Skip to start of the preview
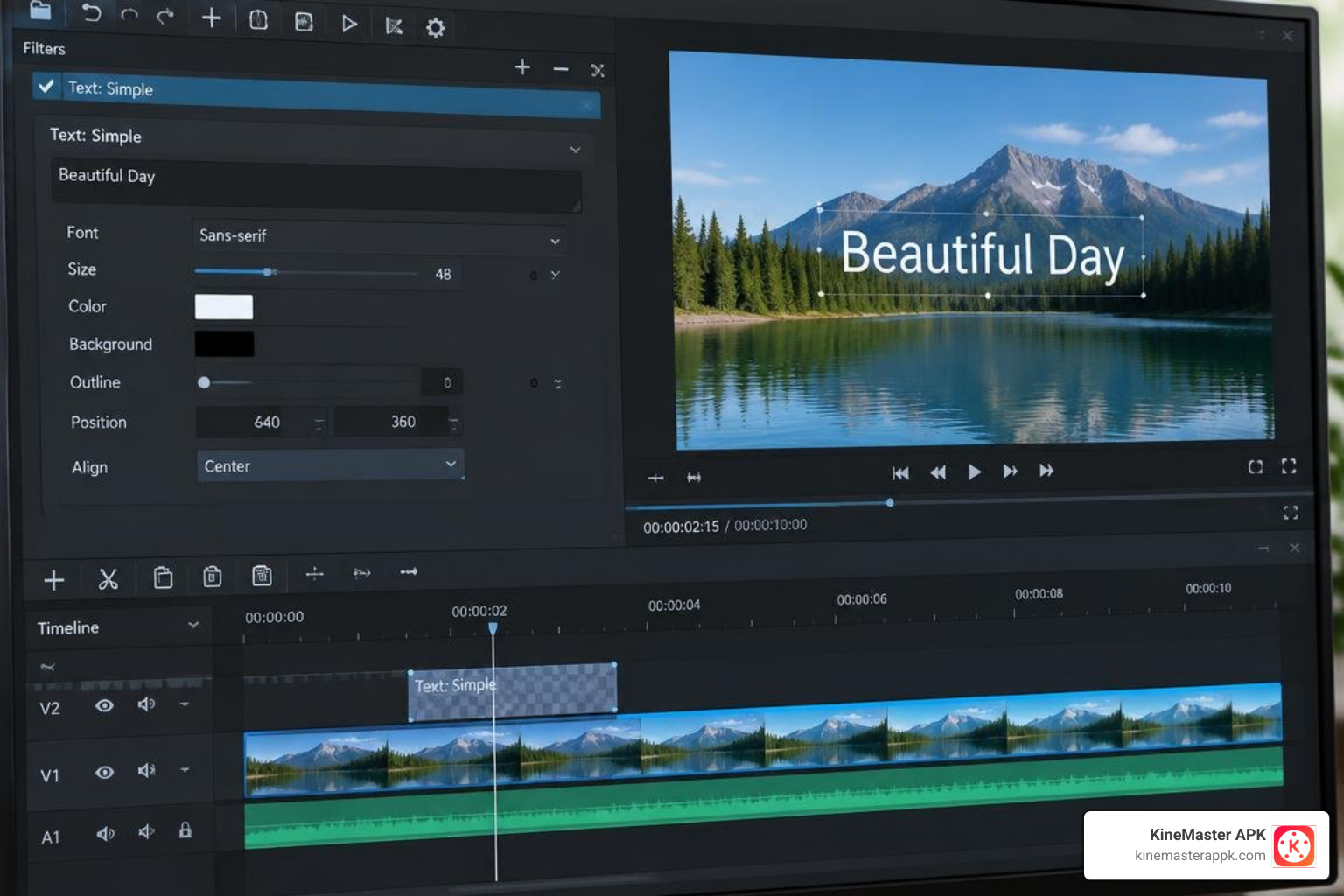The image size is (1344, 896). point(900,473)
